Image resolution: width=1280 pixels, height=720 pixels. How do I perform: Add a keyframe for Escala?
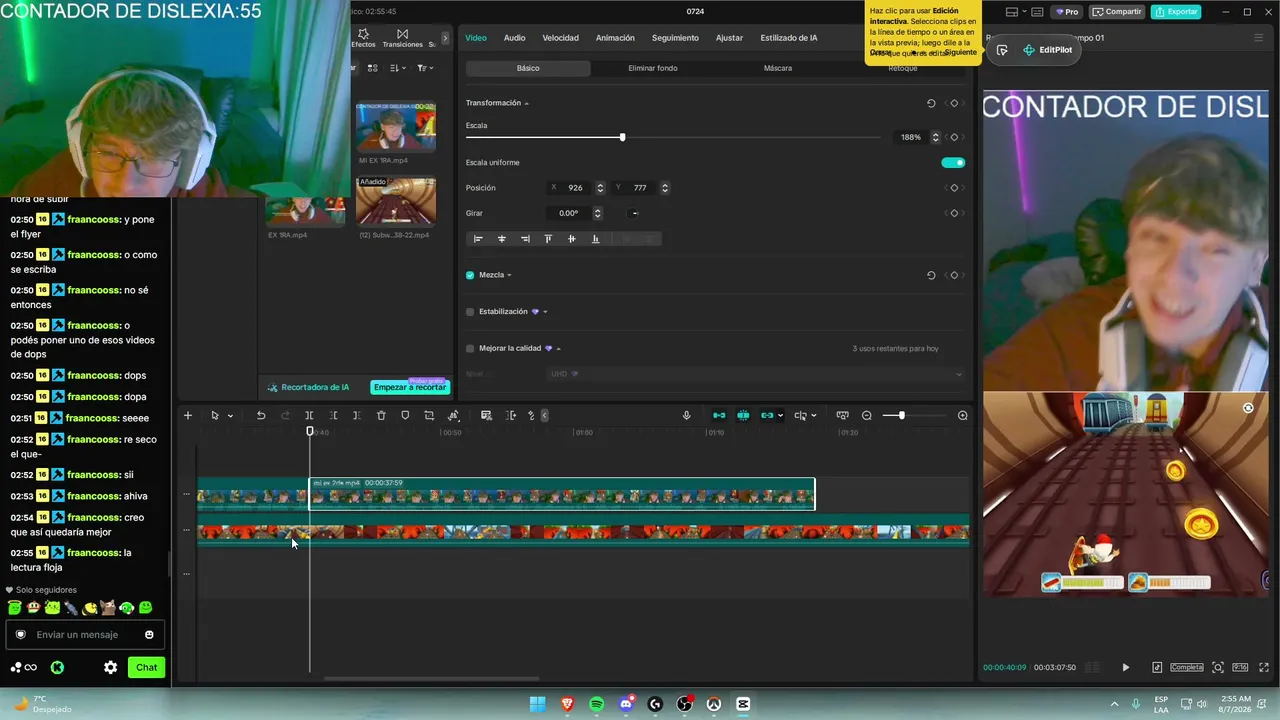954,137
